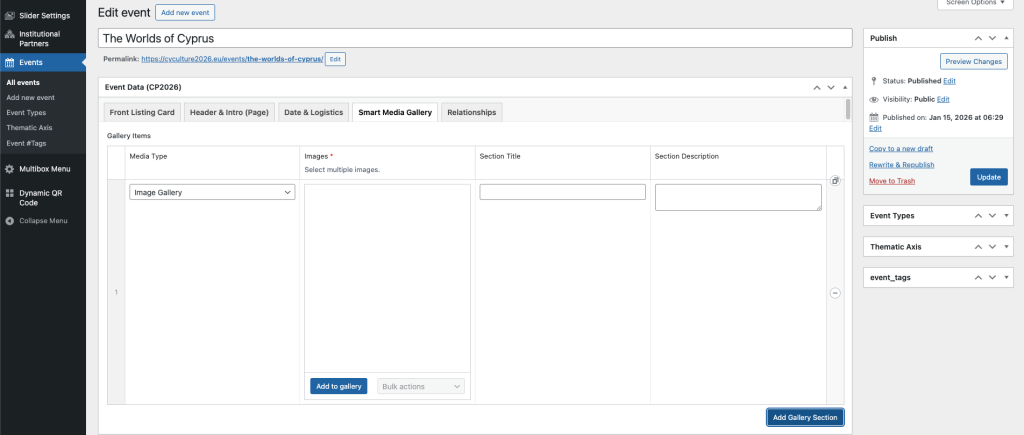Expand the Thematic Axis panel
Image resolution: width=1024 pixels, height=435 pixels.
coord(1006,246)
